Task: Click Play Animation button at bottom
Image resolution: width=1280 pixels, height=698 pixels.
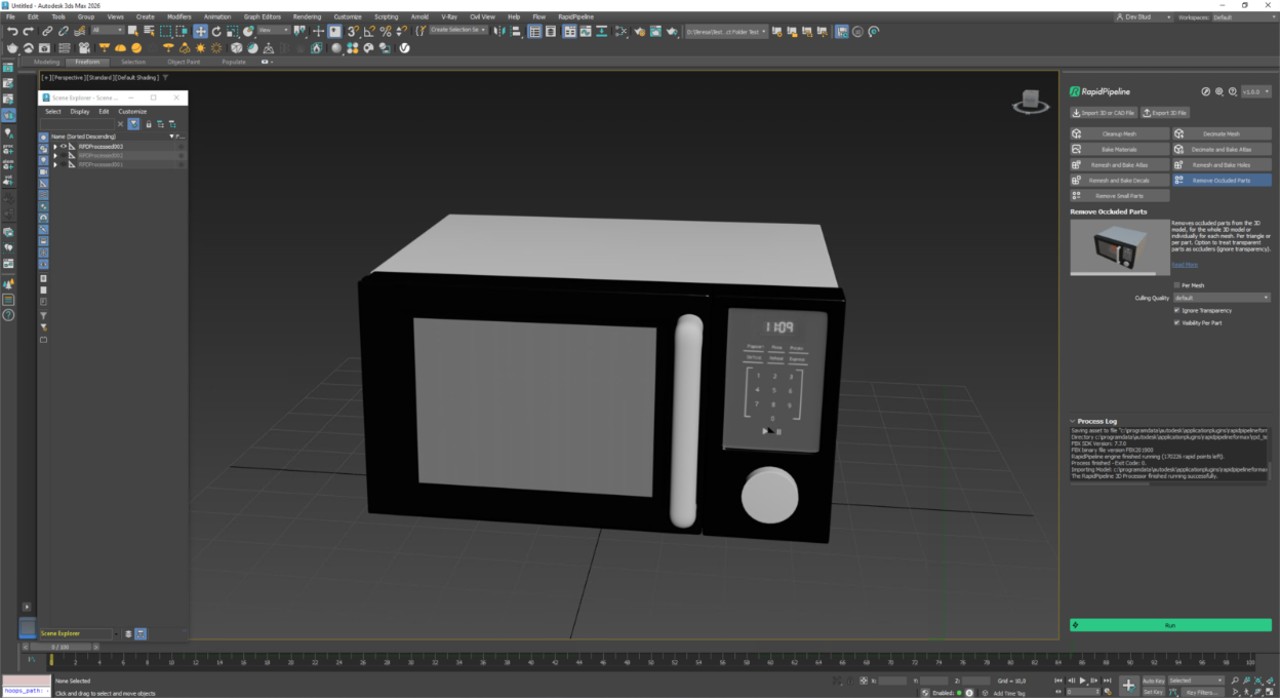Action: [x=1082, y=680]
